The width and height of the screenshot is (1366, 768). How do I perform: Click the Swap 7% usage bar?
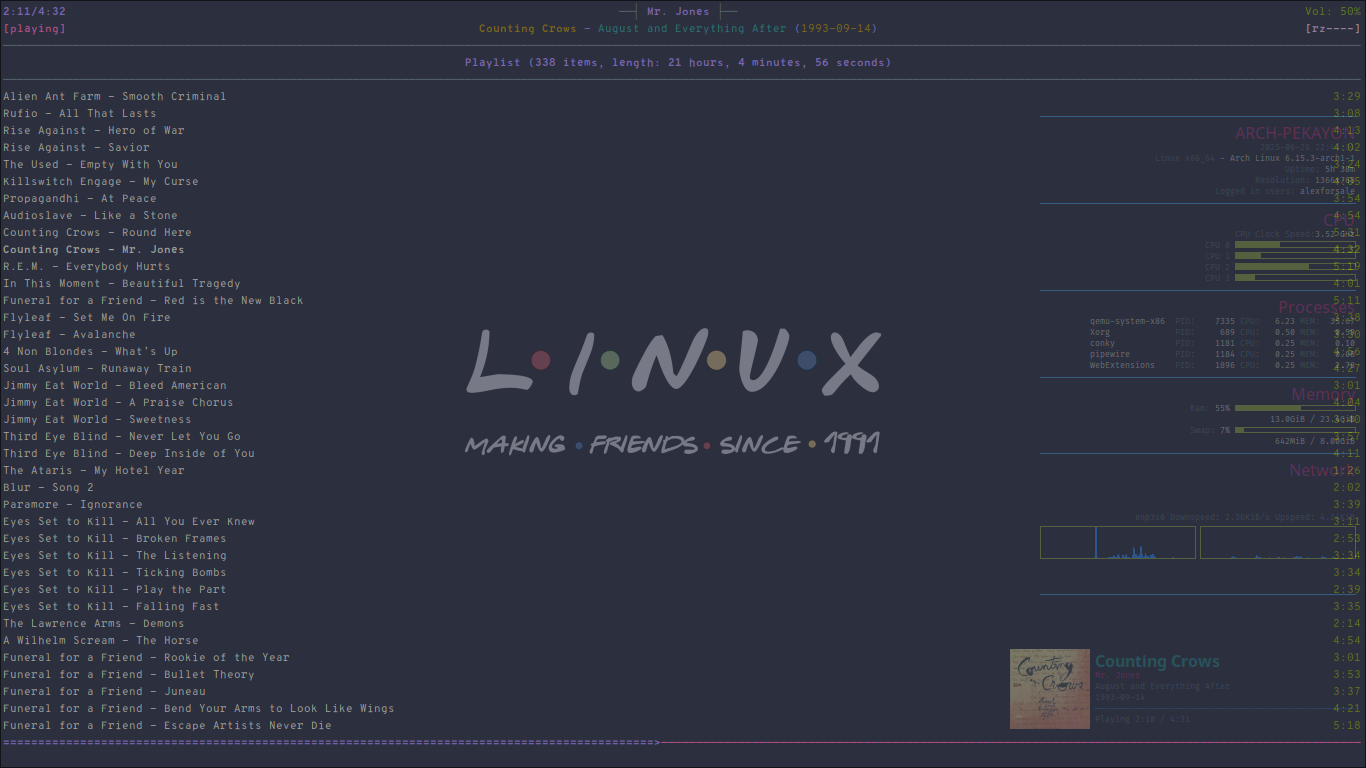coord(1296,430)
